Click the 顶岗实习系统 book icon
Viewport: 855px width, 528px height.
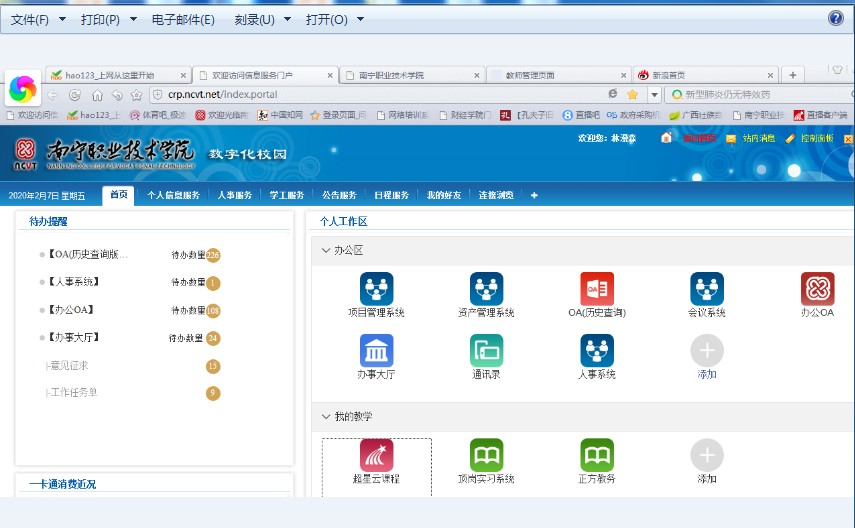[x=486, y=456]
